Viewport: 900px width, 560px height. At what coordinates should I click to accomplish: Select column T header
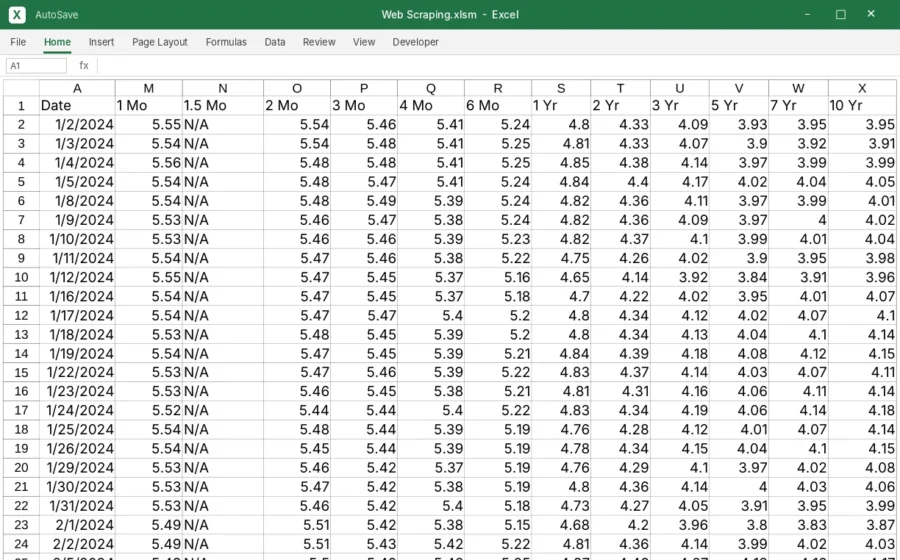pos(620,88)
